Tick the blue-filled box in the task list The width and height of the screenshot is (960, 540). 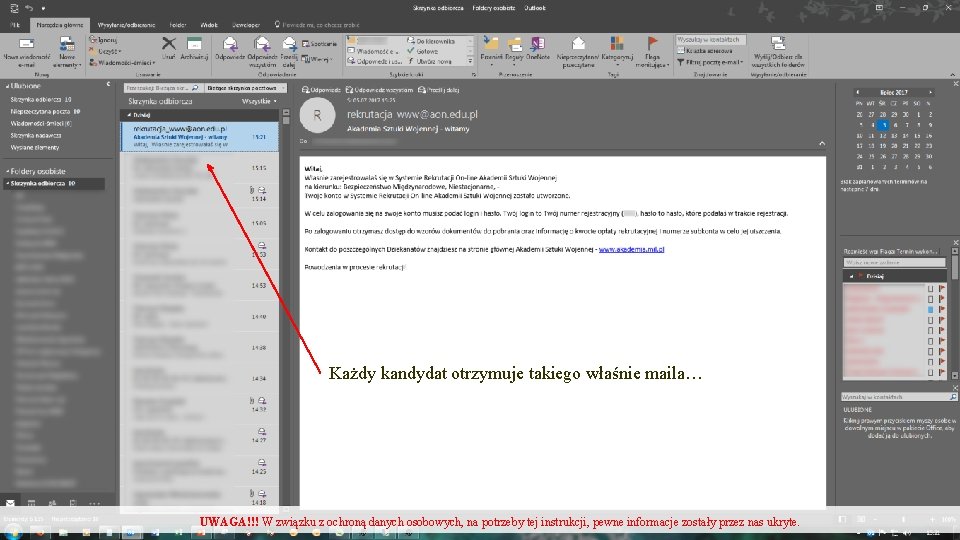point(930,310)
